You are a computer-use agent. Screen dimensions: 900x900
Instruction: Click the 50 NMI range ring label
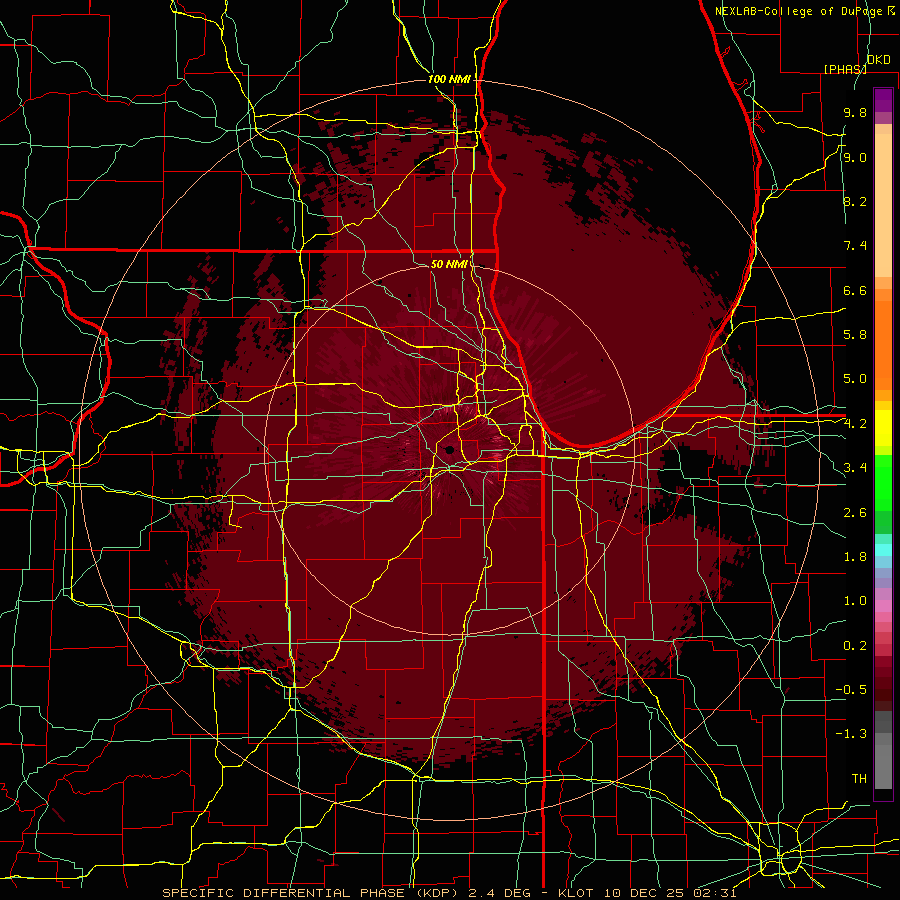click(449, 264)
